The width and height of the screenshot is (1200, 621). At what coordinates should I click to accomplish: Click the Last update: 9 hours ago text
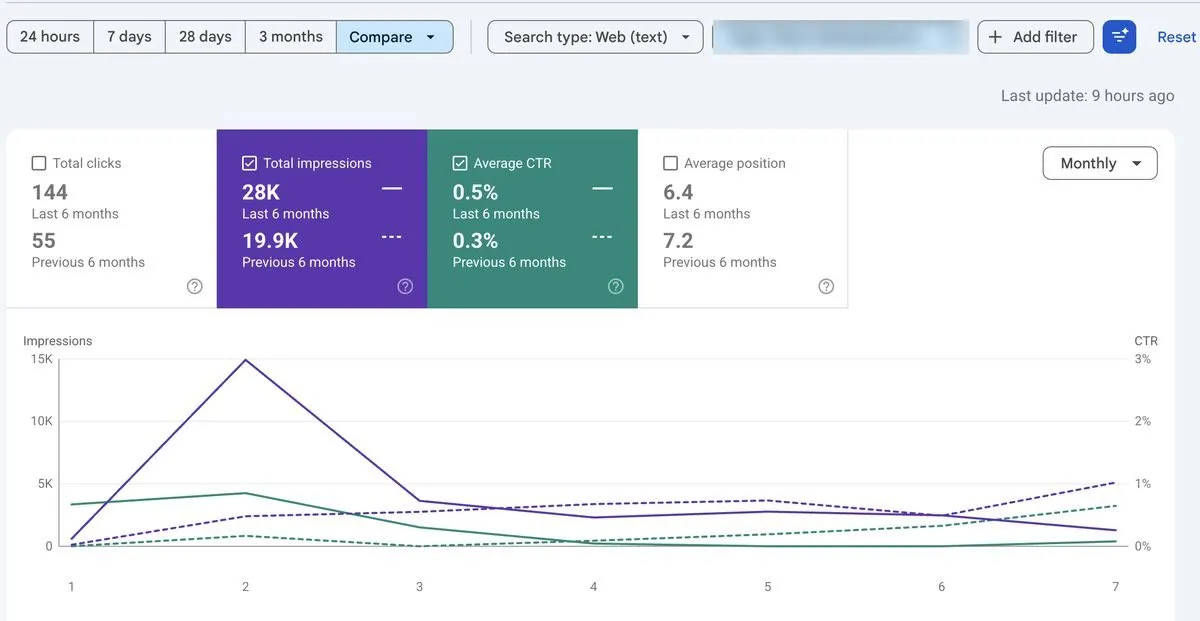[1088, 96]
